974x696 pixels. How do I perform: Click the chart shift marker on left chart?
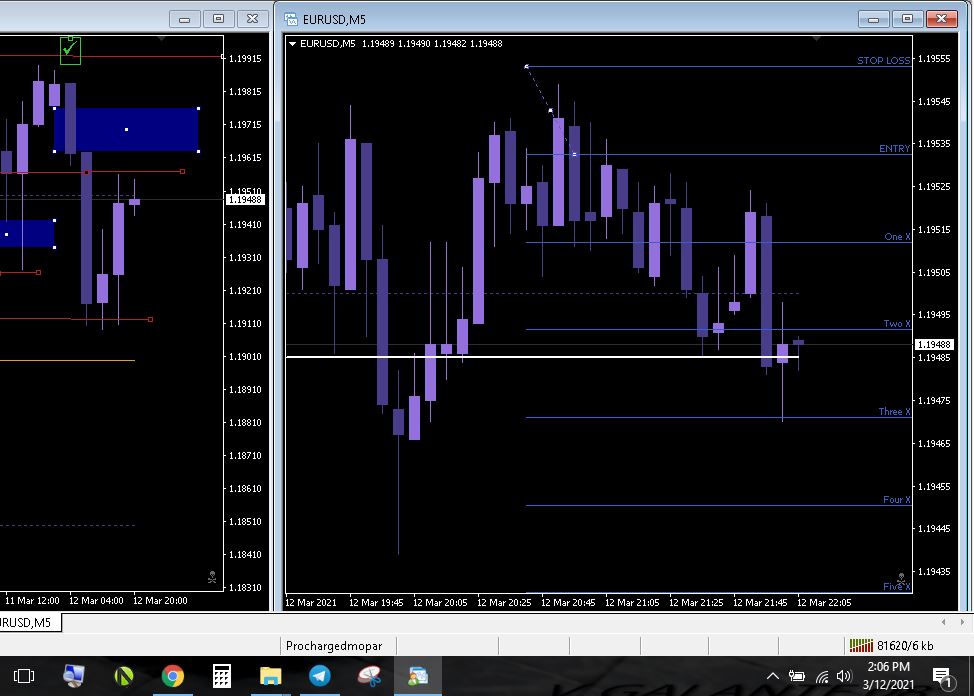point(162,39)
